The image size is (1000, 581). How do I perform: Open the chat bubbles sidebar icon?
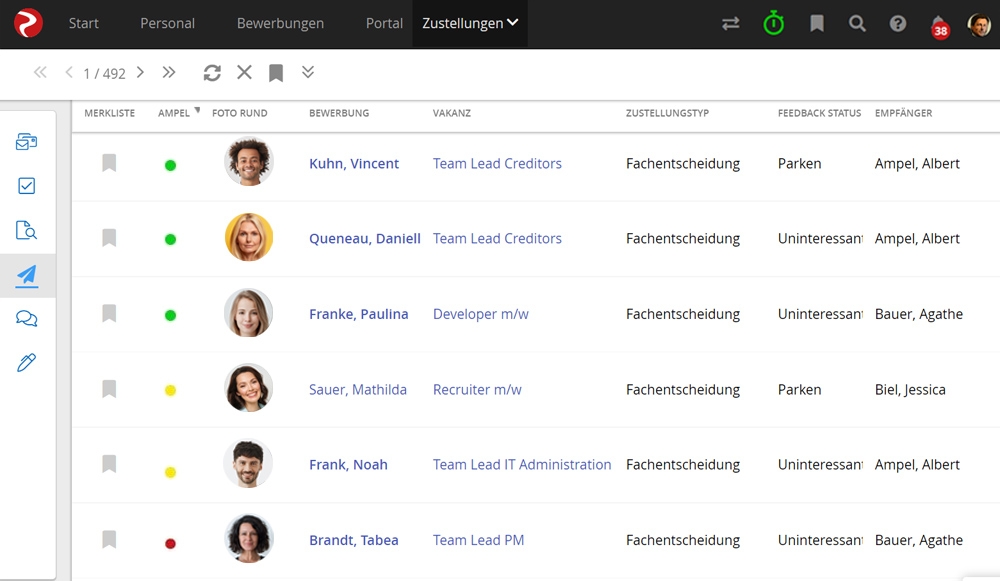[x=27, y=319]
